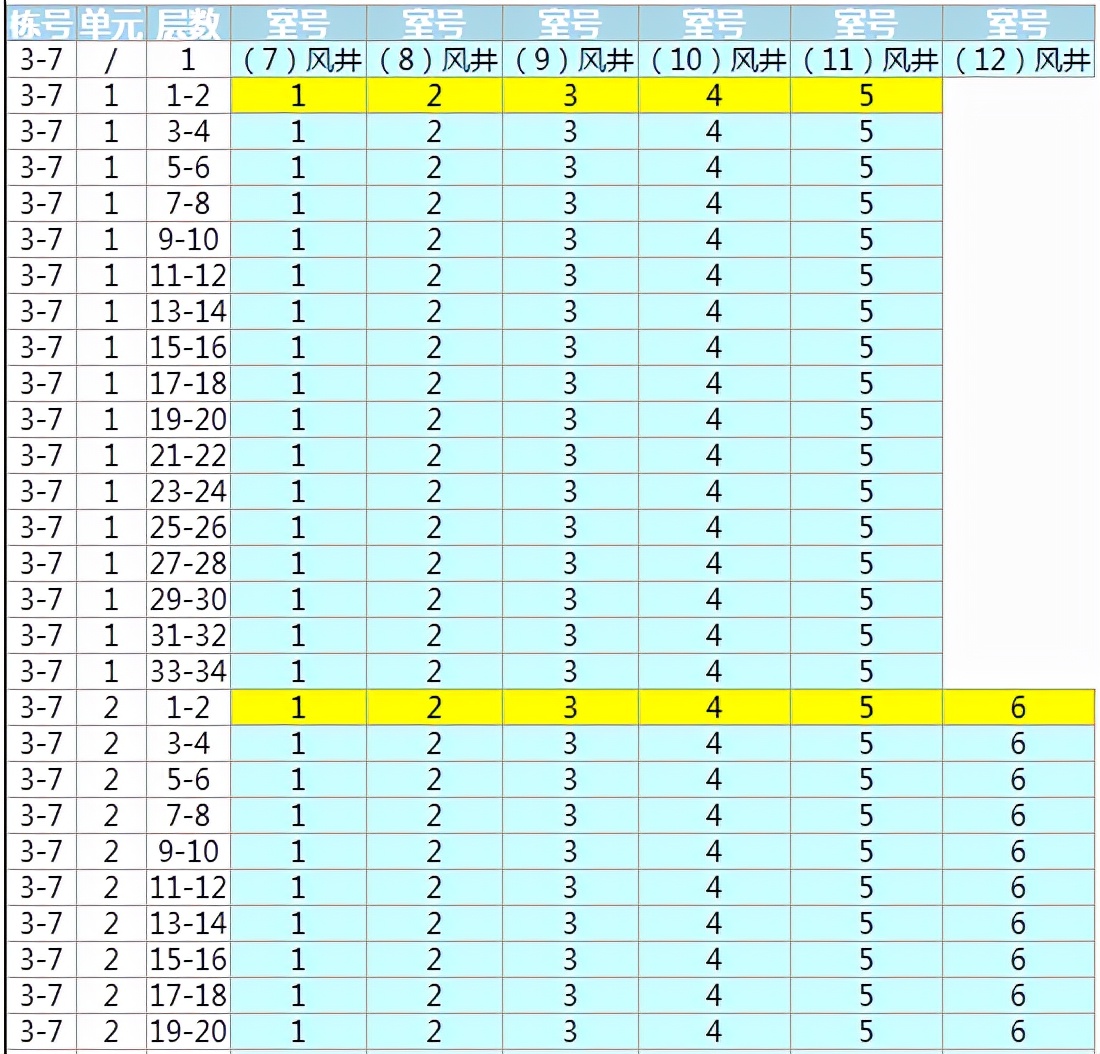Select the (12)风井 cell
This screenshot has width=1100, height=1054.
pos(1018,60)
